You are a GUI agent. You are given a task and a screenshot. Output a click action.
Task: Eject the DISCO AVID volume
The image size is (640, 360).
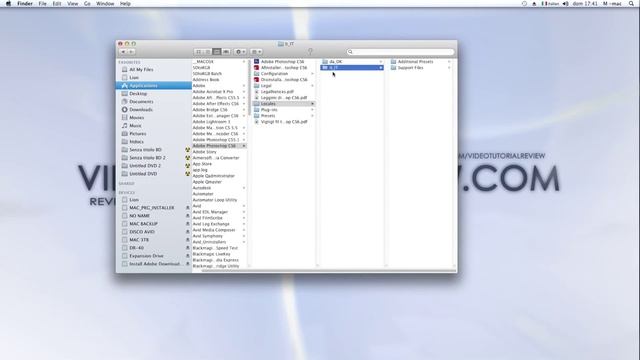coord(188,232)
